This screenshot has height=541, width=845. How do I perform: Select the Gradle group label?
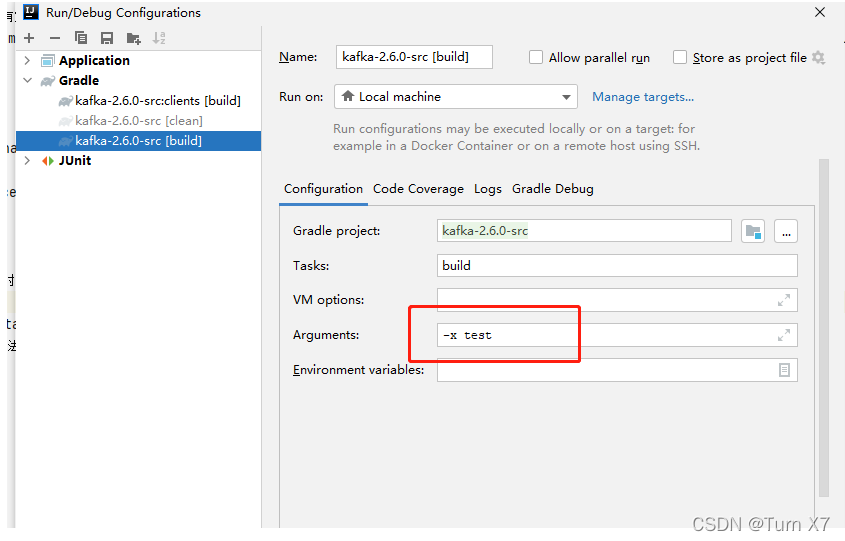tap(79, 80)
